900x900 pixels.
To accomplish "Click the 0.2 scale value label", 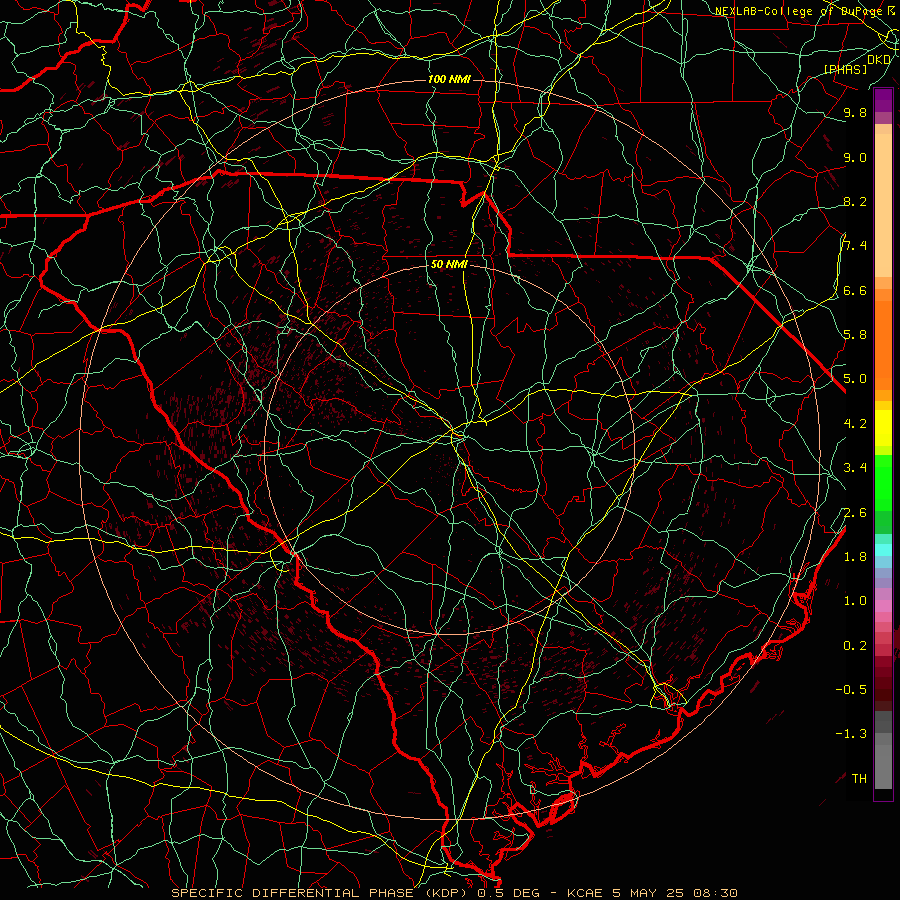I will click(855, 645).
